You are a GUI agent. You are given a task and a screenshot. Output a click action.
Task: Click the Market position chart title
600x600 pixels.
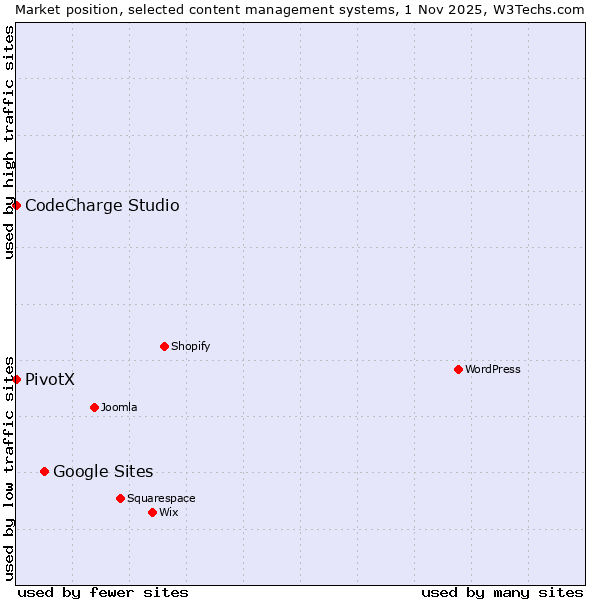click(300, 9)
